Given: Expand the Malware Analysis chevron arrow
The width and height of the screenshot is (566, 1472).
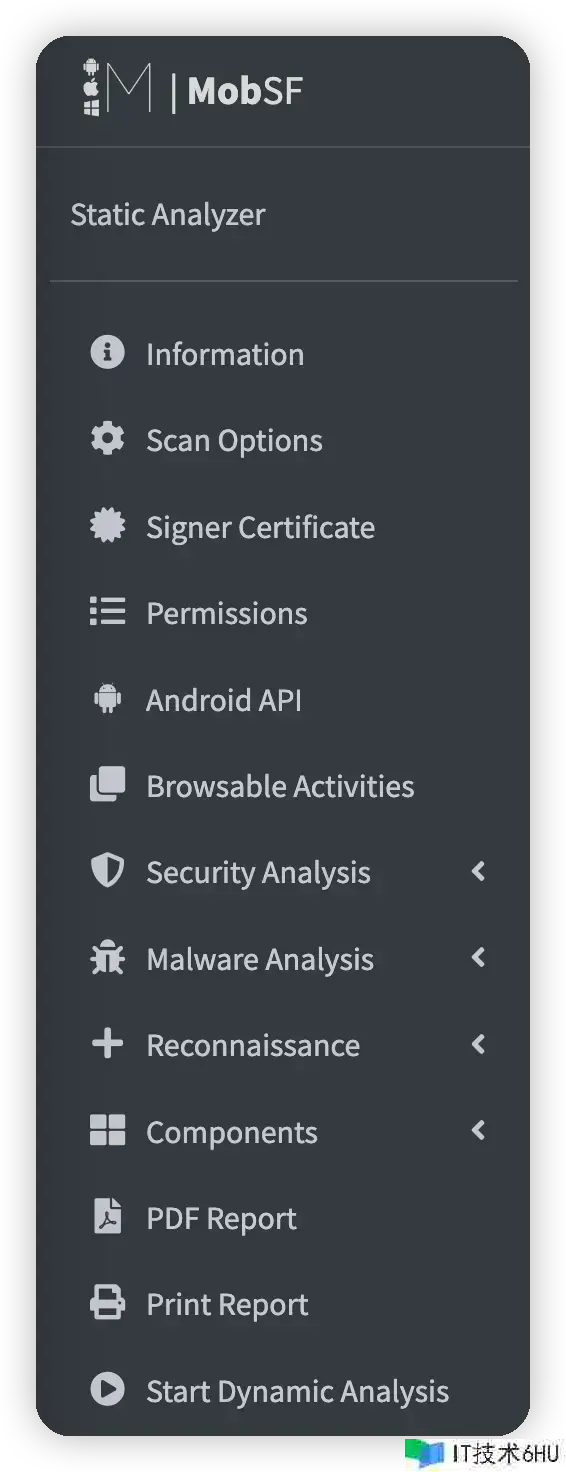Looking at the screenshot, I should [478, 958].
